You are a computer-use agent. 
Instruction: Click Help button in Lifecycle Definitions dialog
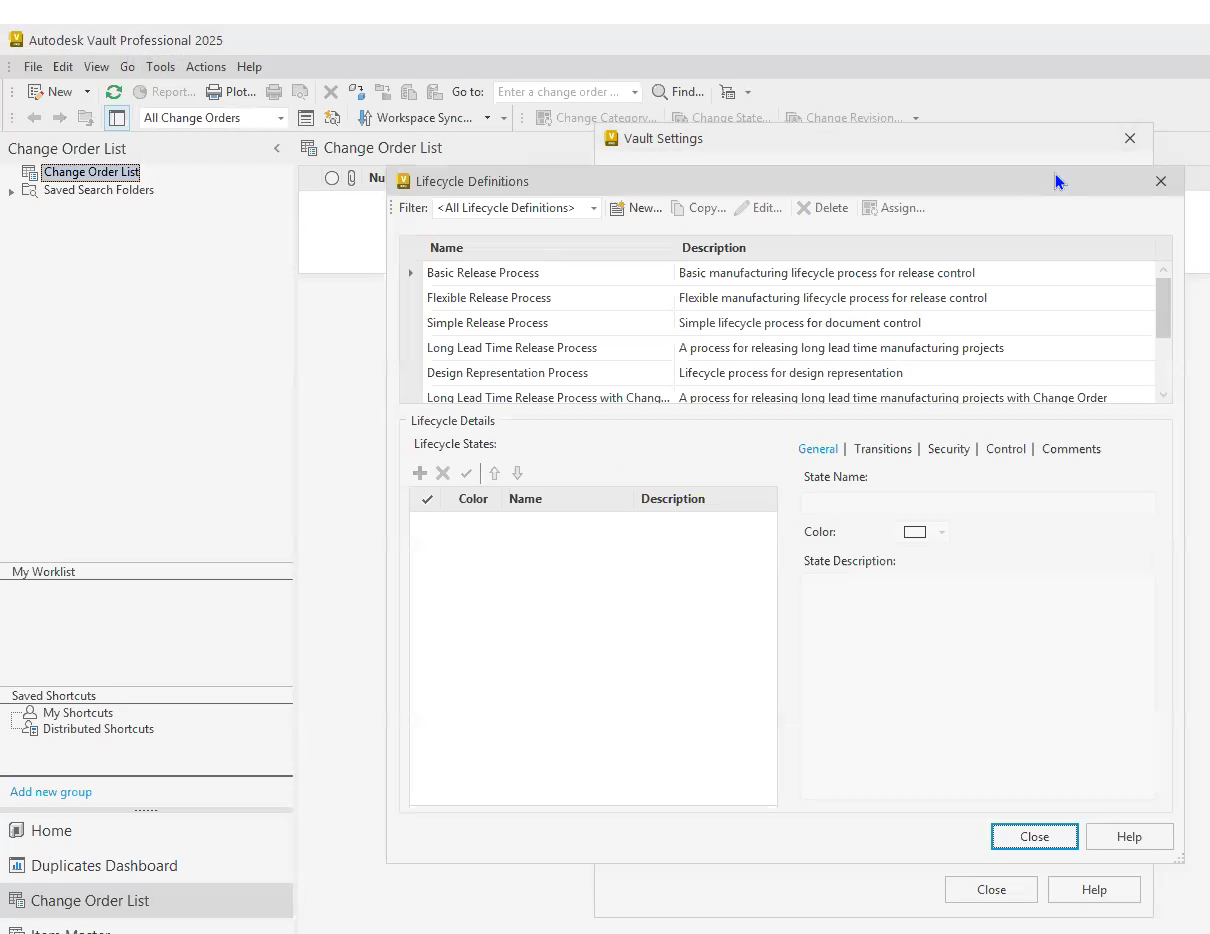[1129, 837]
